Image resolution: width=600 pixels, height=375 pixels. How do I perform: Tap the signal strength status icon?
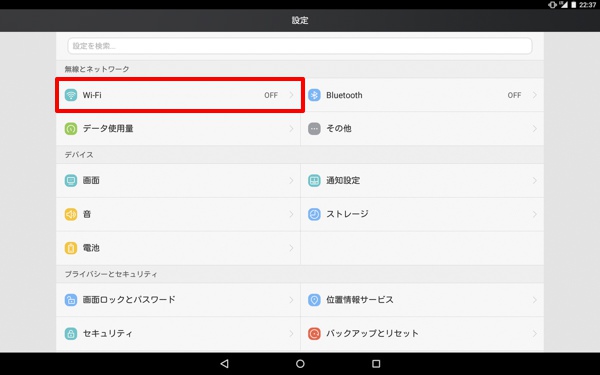563,5
